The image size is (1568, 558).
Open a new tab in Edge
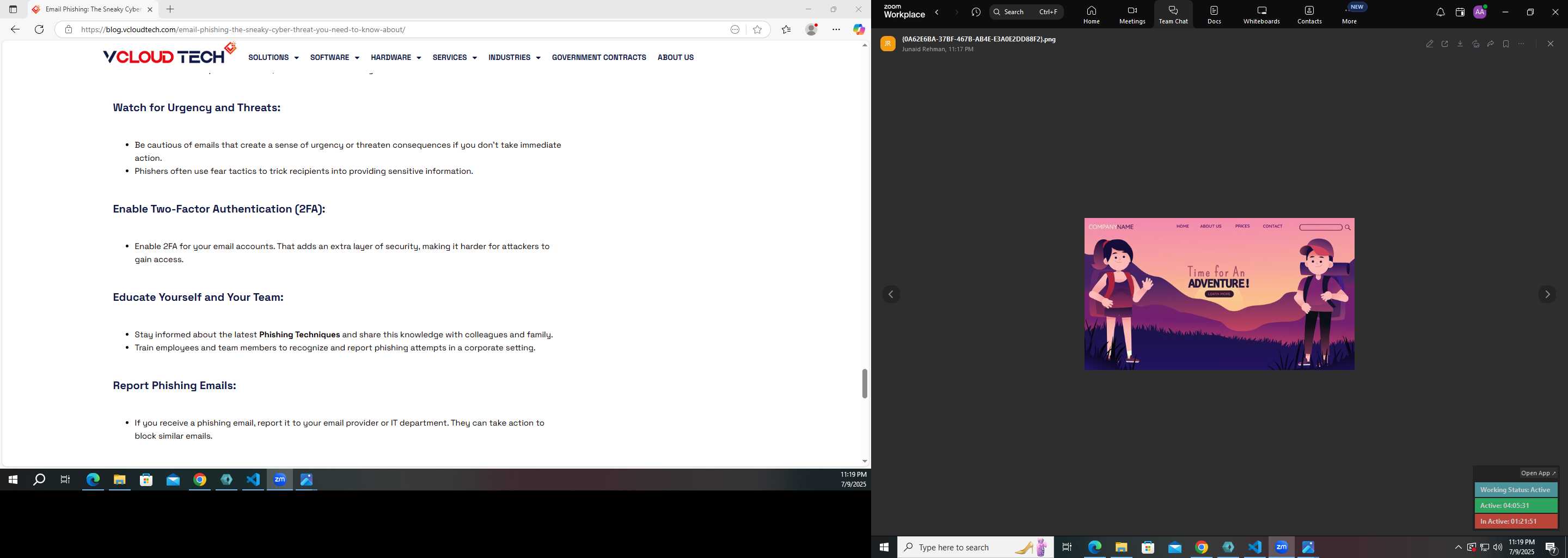pyautogui.click(x=170, y=9)
